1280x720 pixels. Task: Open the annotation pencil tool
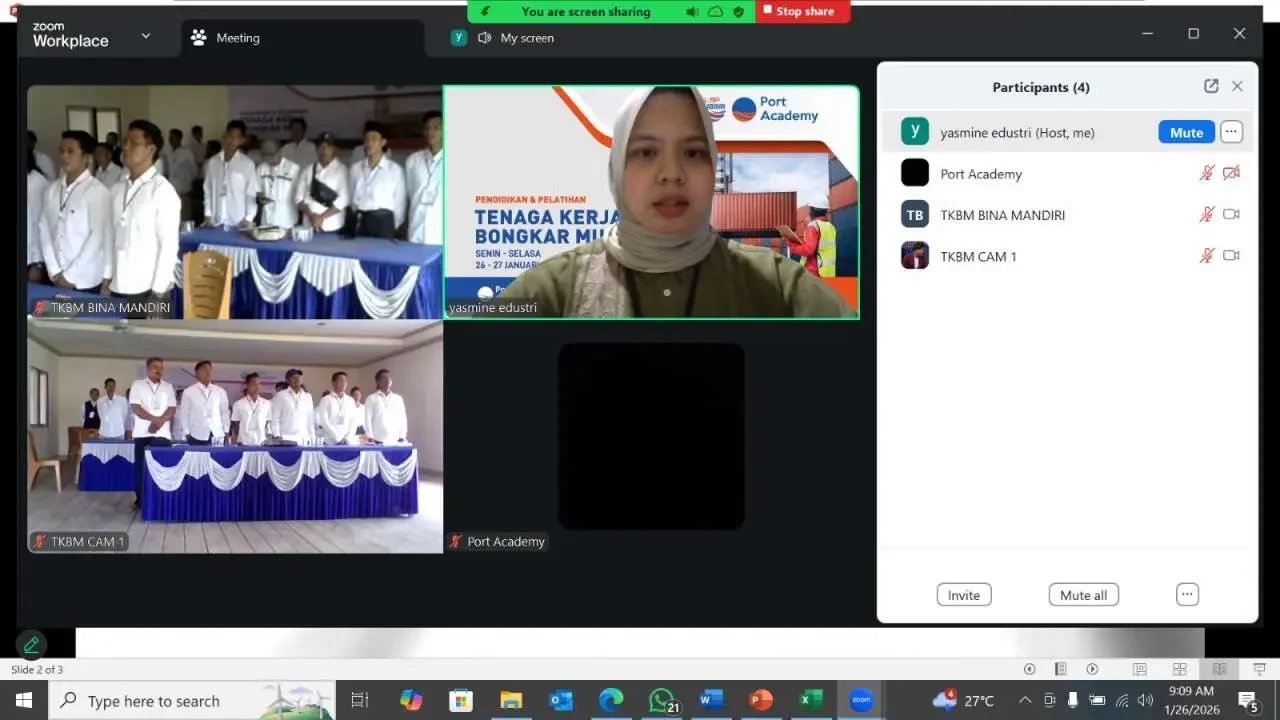point(31,645)
